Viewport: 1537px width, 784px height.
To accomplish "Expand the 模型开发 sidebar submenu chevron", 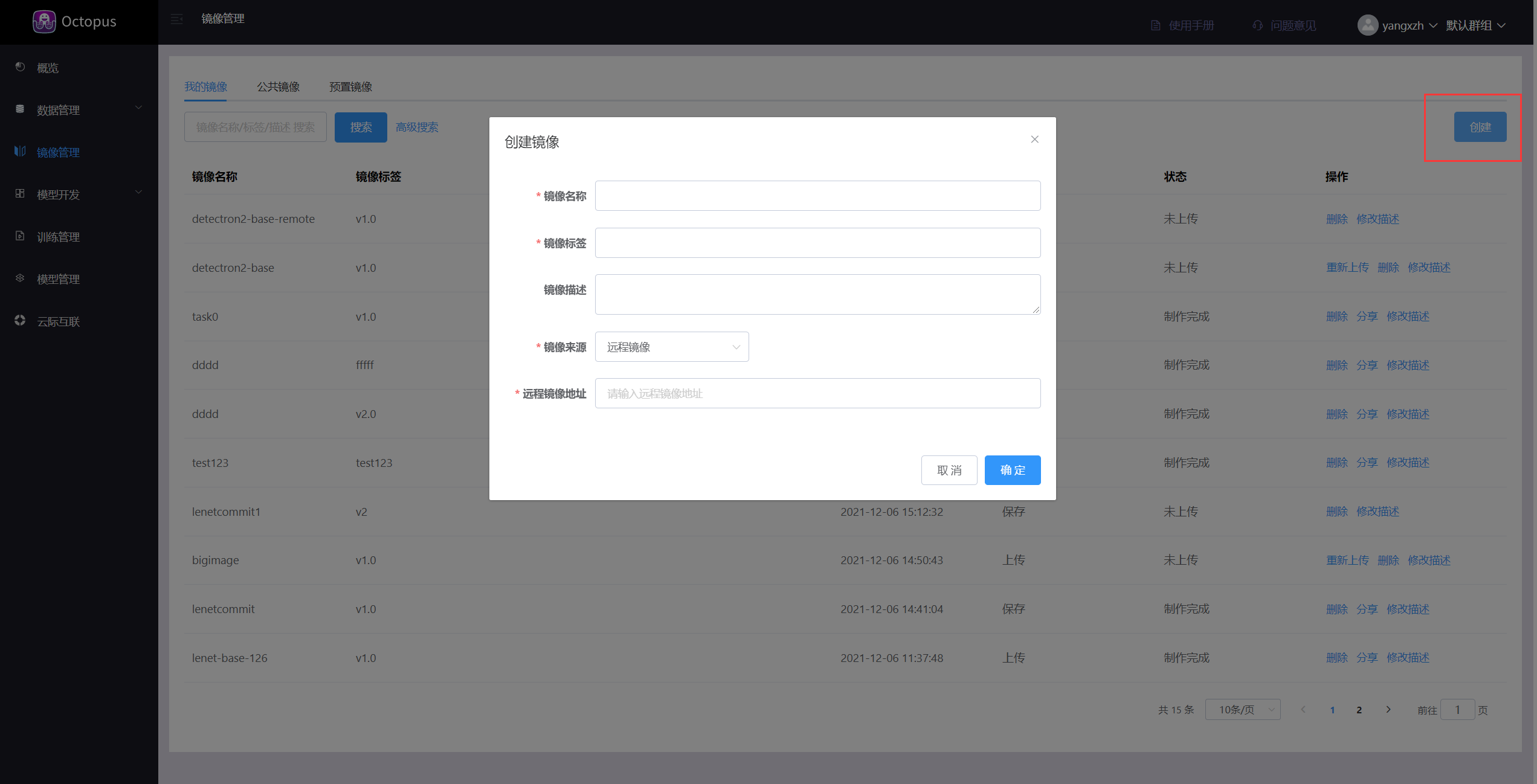I will coord(138,193).
